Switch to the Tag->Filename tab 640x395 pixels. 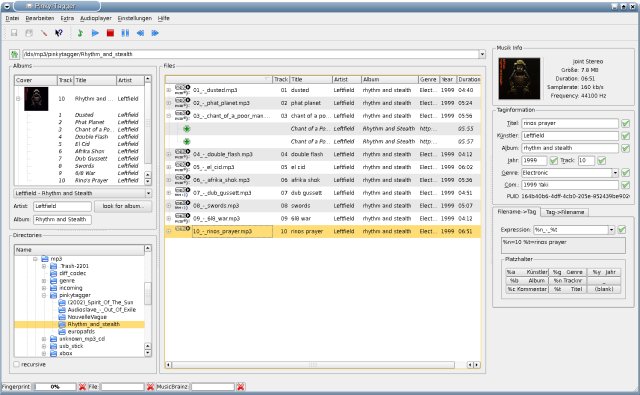(x=564, y=212)
